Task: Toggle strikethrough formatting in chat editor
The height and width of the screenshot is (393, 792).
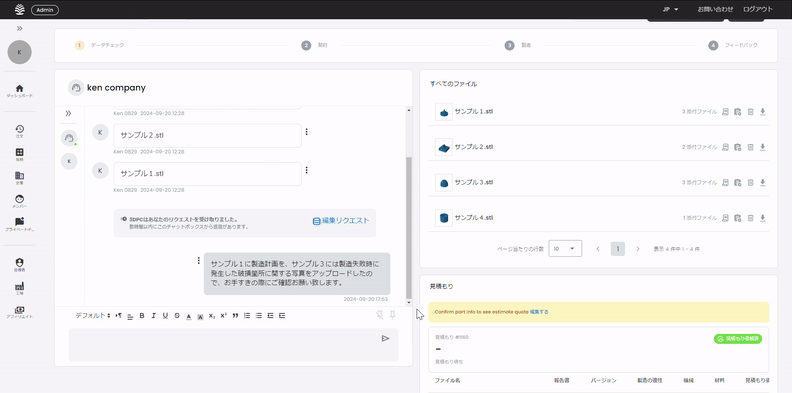Action: pyautogui.click(x=177, y=316)
